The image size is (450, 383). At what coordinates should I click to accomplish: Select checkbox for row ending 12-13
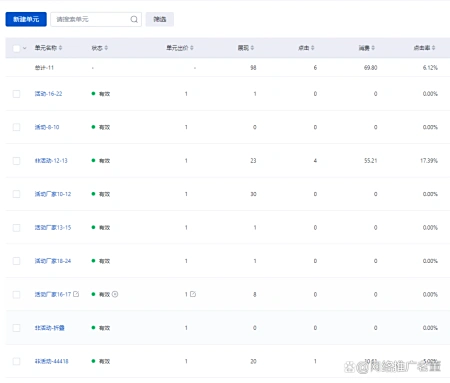click(16, 161)
